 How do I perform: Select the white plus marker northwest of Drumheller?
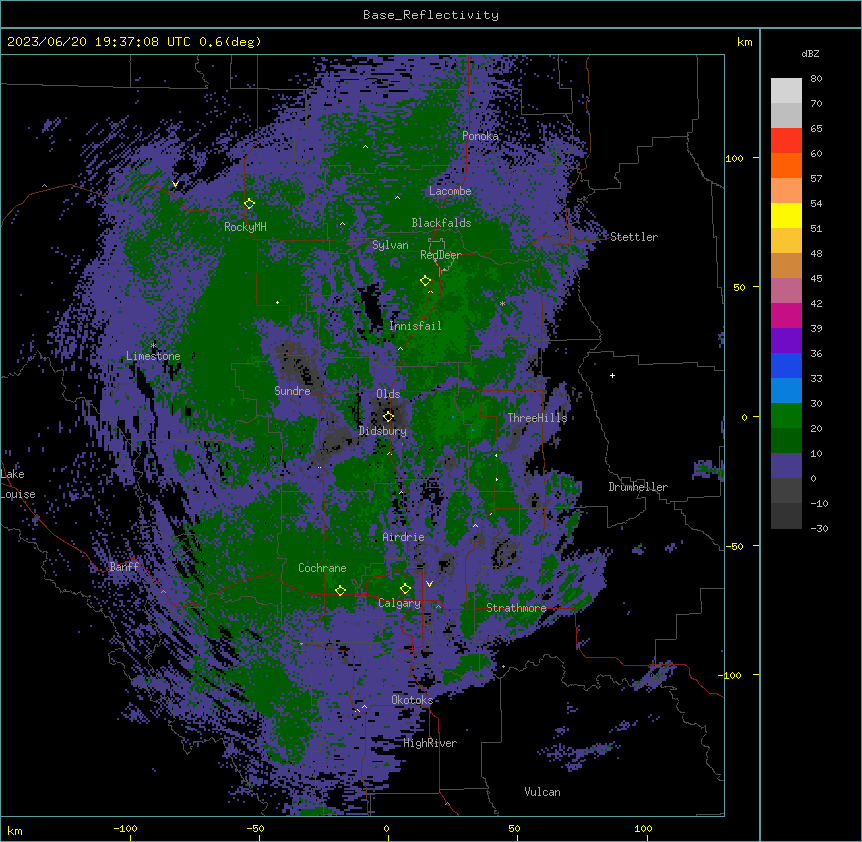click(612, 375)
